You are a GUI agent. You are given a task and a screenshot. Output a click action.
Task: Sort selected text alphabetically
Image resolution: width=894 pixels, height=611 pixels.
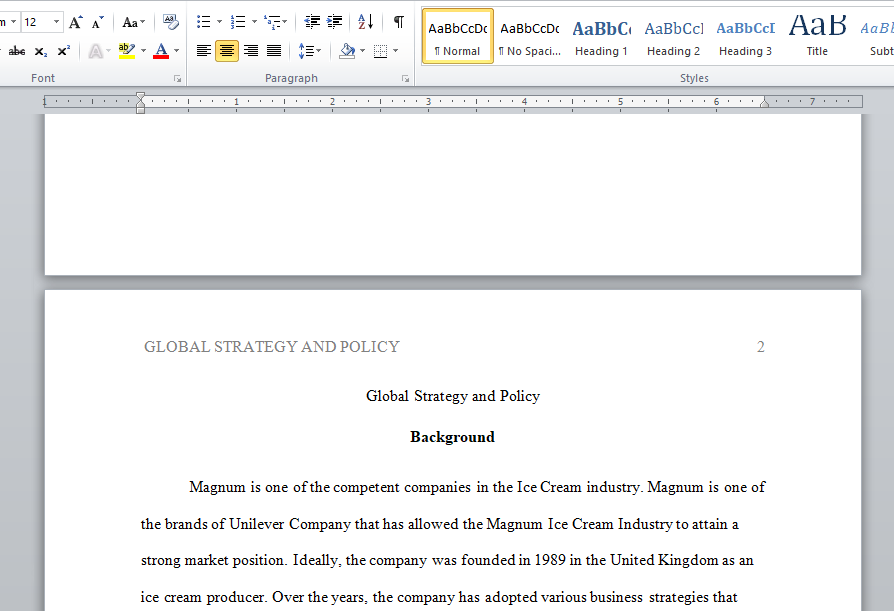click(365, 22)
